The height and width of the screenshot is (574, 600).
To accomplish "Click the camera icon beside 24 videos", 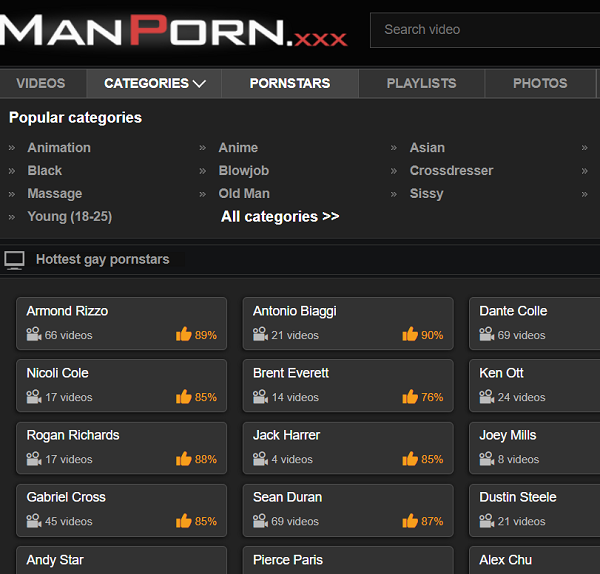I will coord(487,396).
